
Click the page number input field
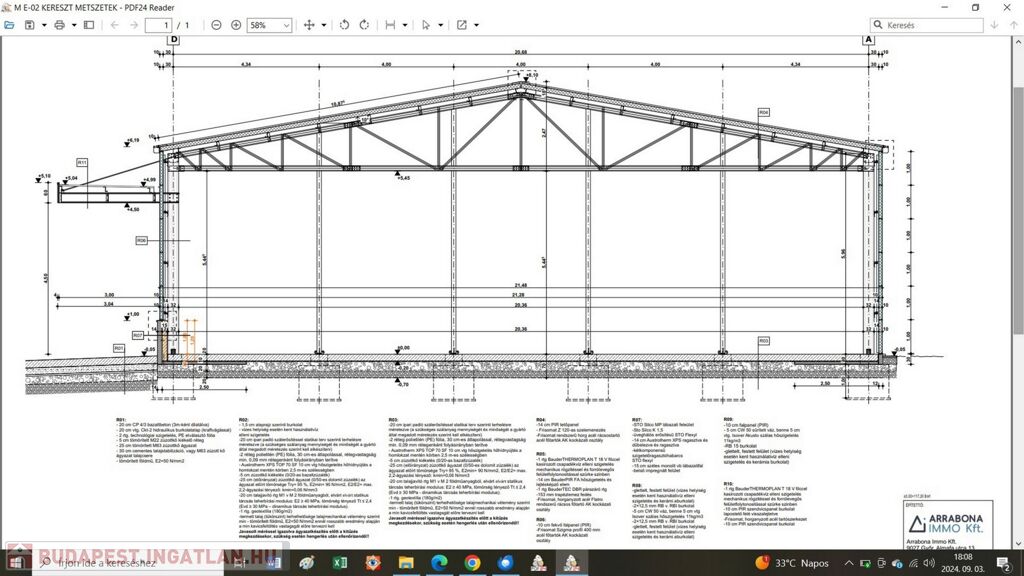158,25
